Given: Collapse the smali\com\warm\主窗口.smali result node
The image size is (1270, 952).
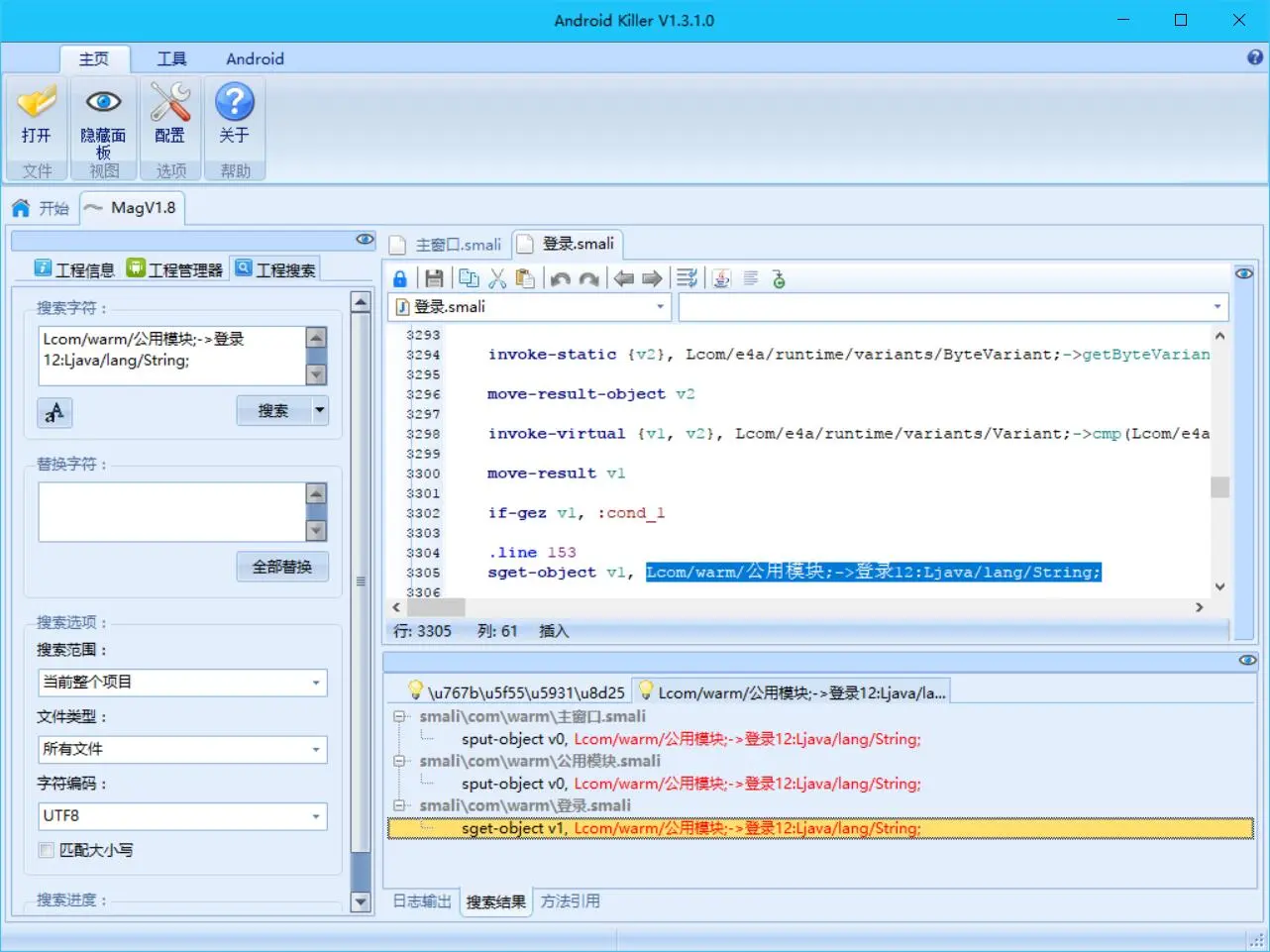Looking at the screenshot, I should tap(398, 716).
